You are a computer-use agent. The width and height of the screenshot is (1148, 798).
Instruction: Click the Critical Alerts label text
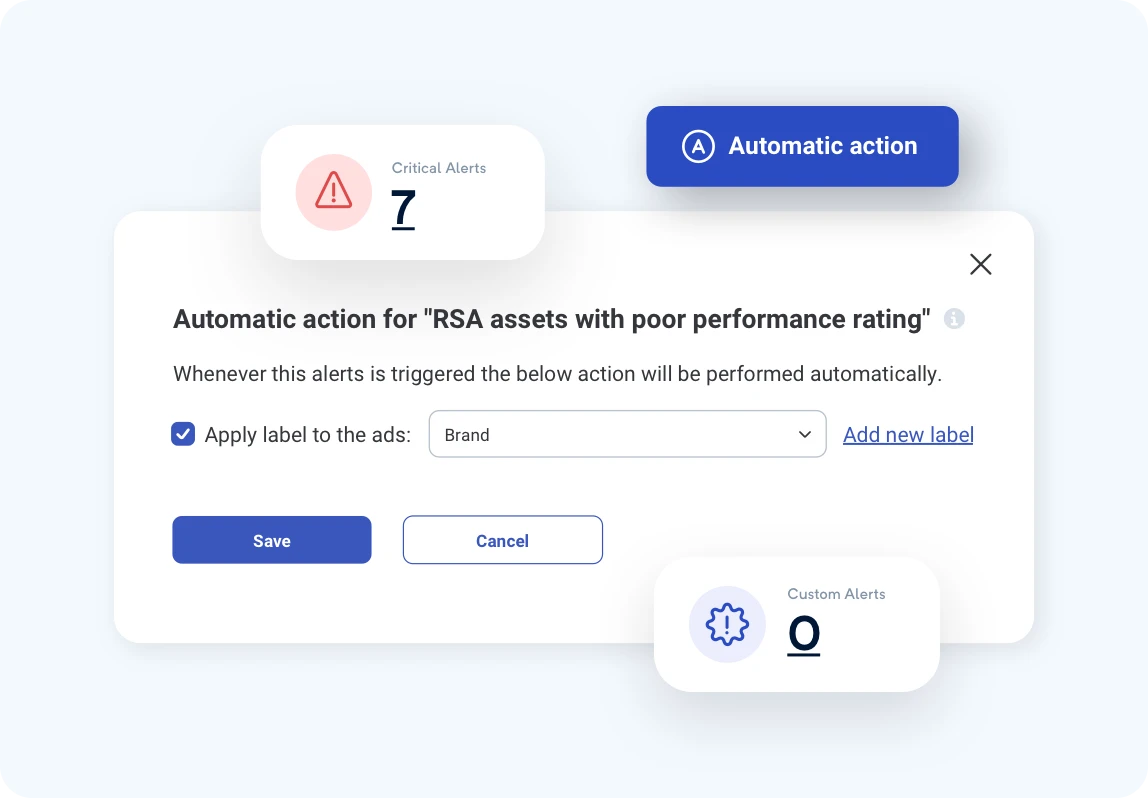pyautogui.click(x=439, y=168)
